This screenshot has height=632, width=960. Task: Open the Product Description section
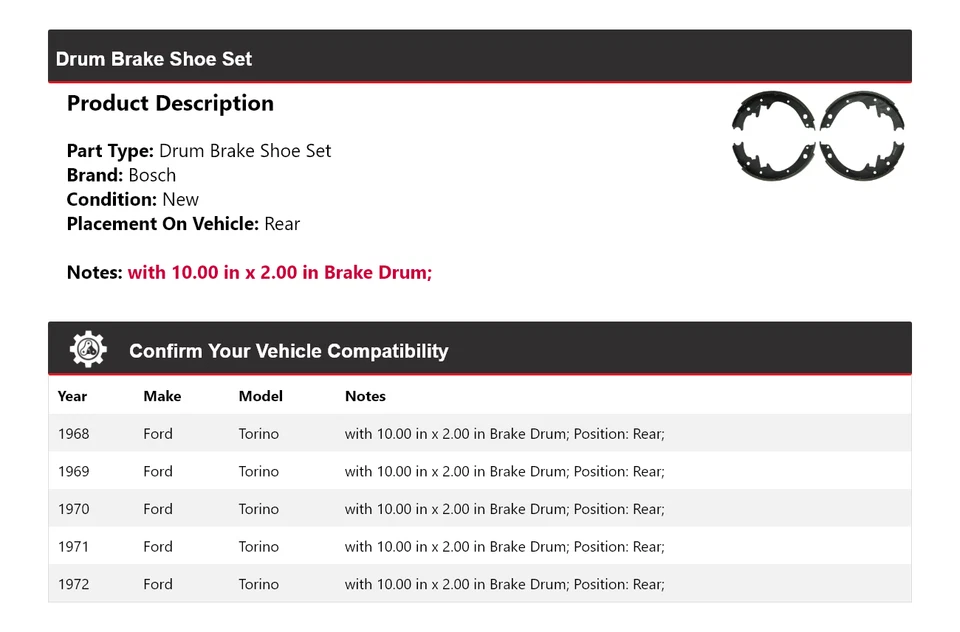tap(170, 103)
